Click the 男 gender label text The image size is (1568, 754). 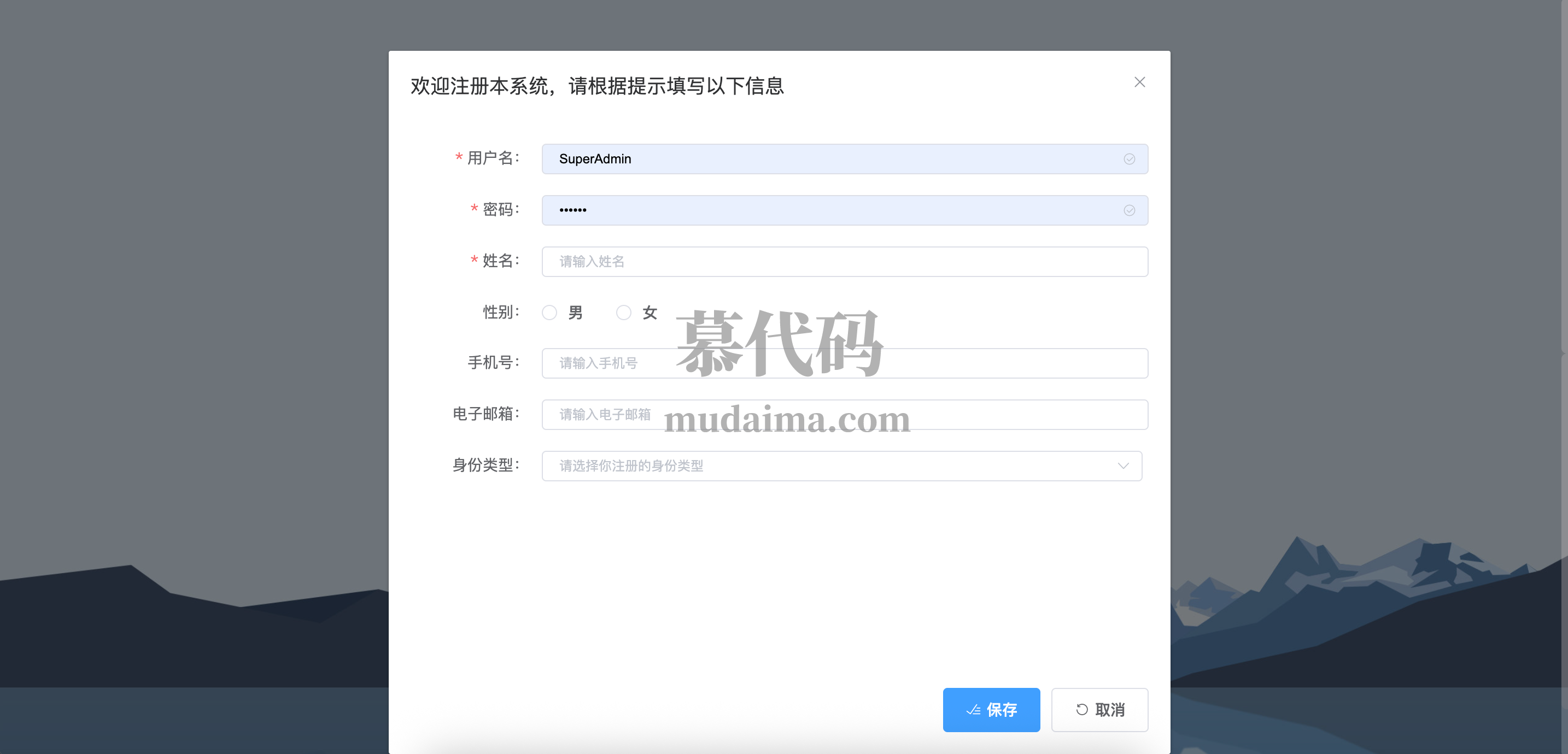pos(575,313)
